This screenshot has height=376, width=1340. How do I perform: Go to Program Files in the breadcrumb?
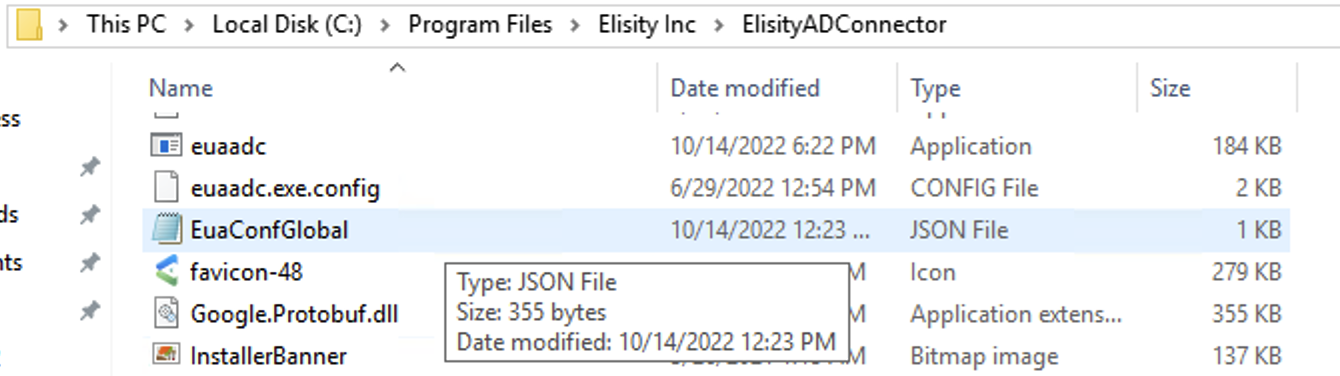click(480, 24)
